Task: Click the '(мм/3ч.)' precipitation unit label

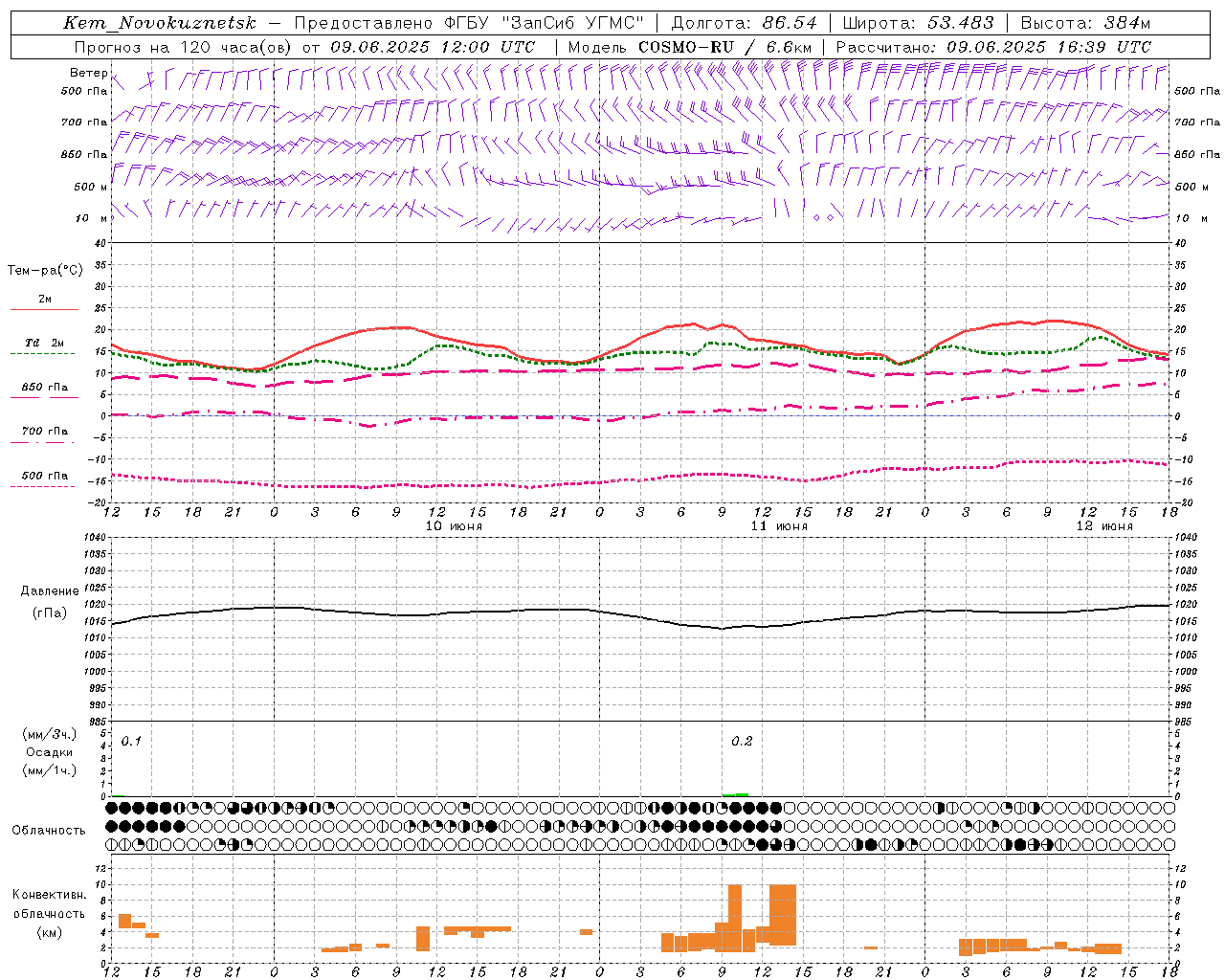Action: point(50,734)
